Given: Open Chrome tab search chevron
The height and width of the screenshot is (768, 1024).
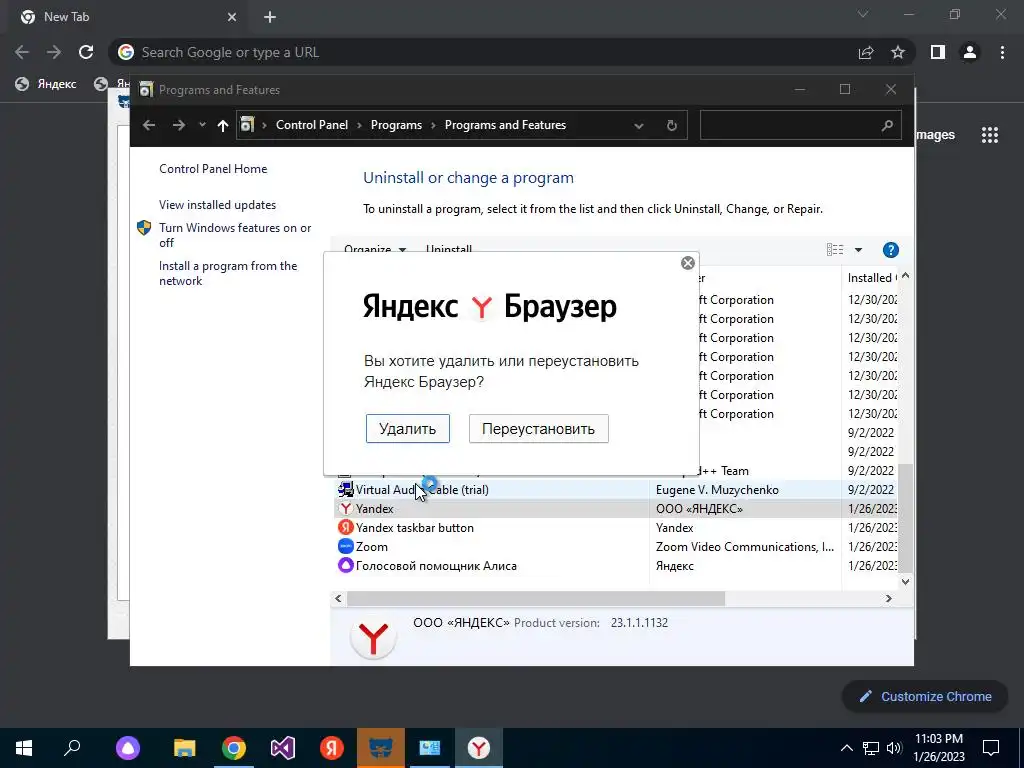Looking at the screenshot, I should 863,14.
